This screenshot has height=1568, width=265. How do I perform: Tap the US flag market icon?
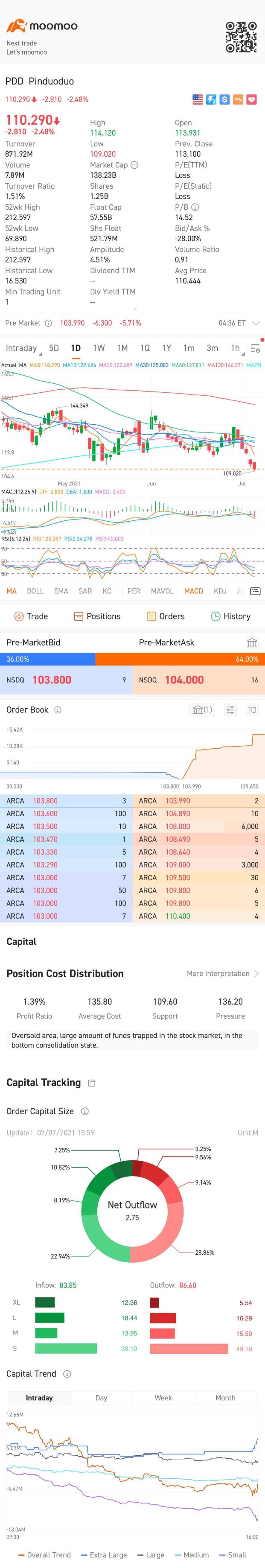198,99
